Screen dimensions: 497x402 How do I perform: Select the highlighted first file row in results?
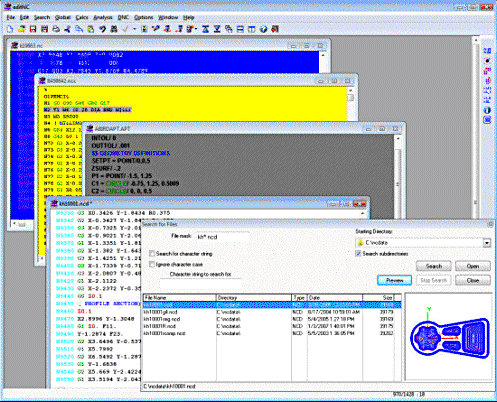[x=272, y=305]
